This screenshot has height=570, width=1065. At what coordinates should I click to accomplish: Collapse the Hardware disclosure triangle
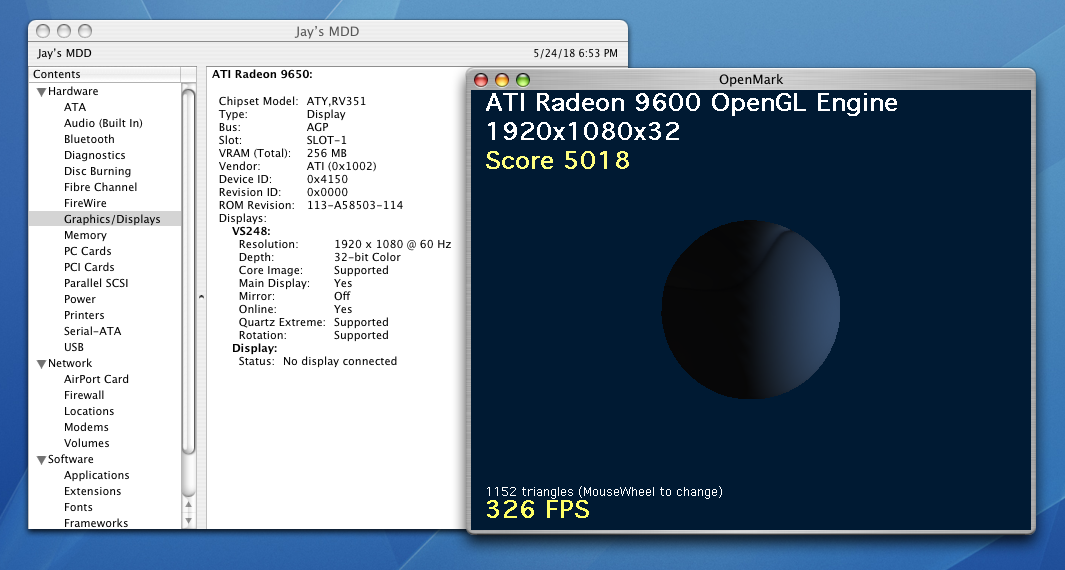(41, 92)
